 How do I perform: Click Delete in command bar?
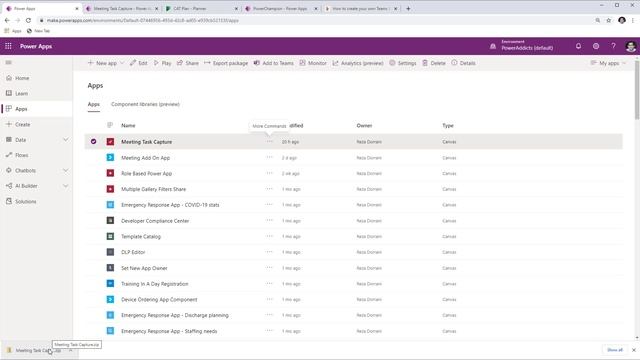[x=433, y=63]
